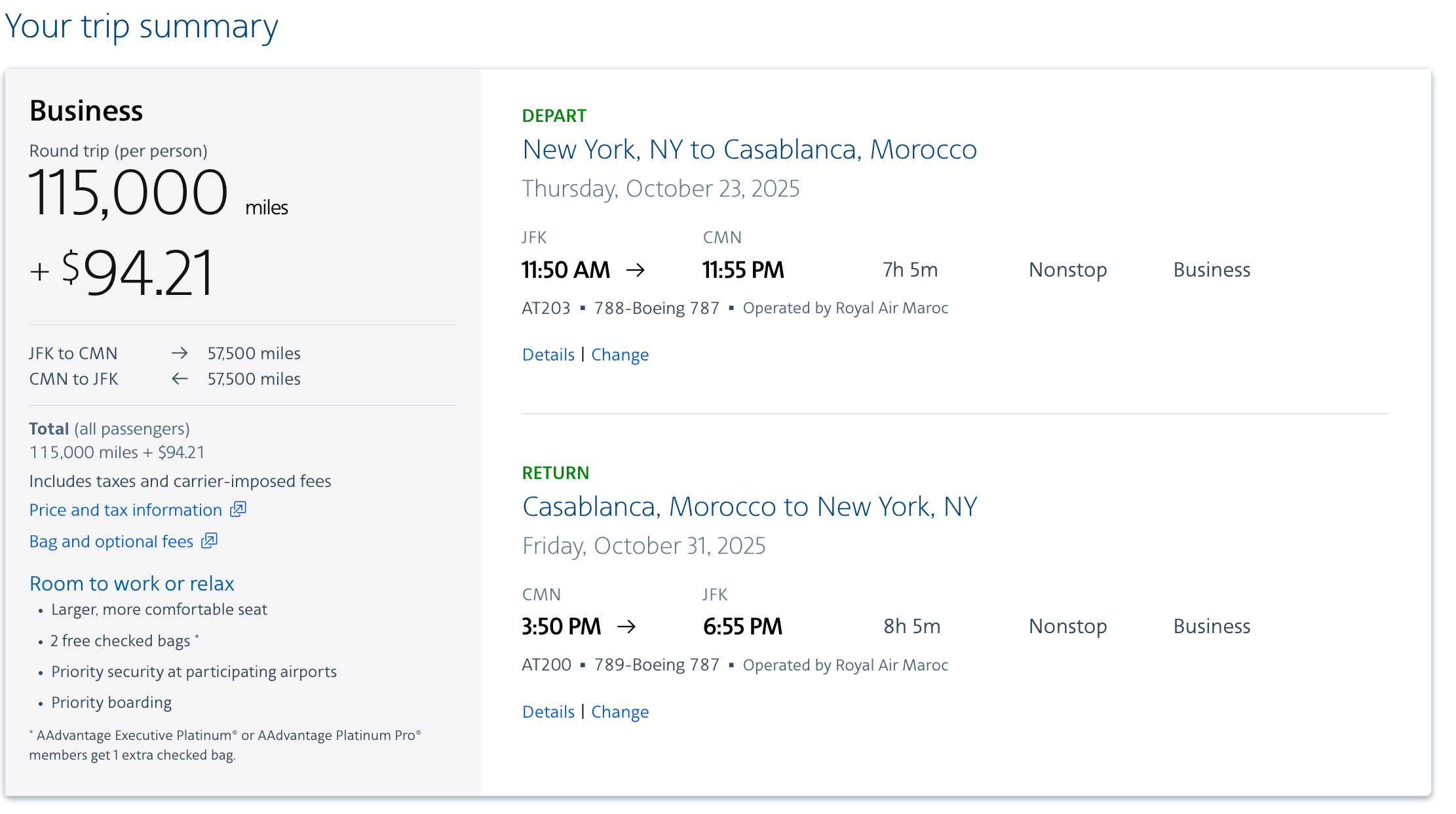Click the DEPART section label
The height and width of the screenshot is (814, 1456).
click(x=554, y=116)
